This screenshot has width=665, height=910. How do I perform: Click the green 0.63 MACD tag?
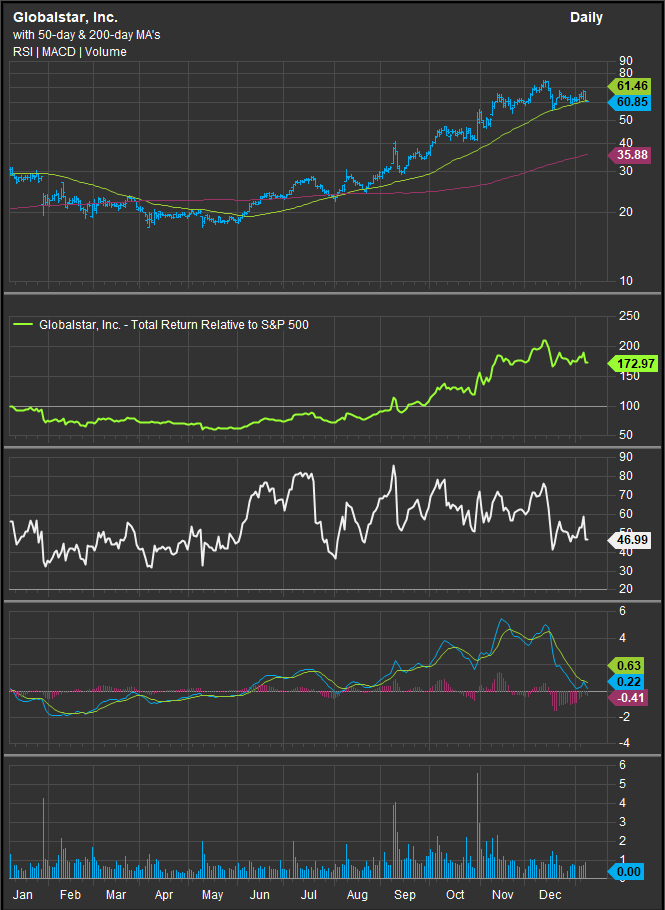point(632,665)
